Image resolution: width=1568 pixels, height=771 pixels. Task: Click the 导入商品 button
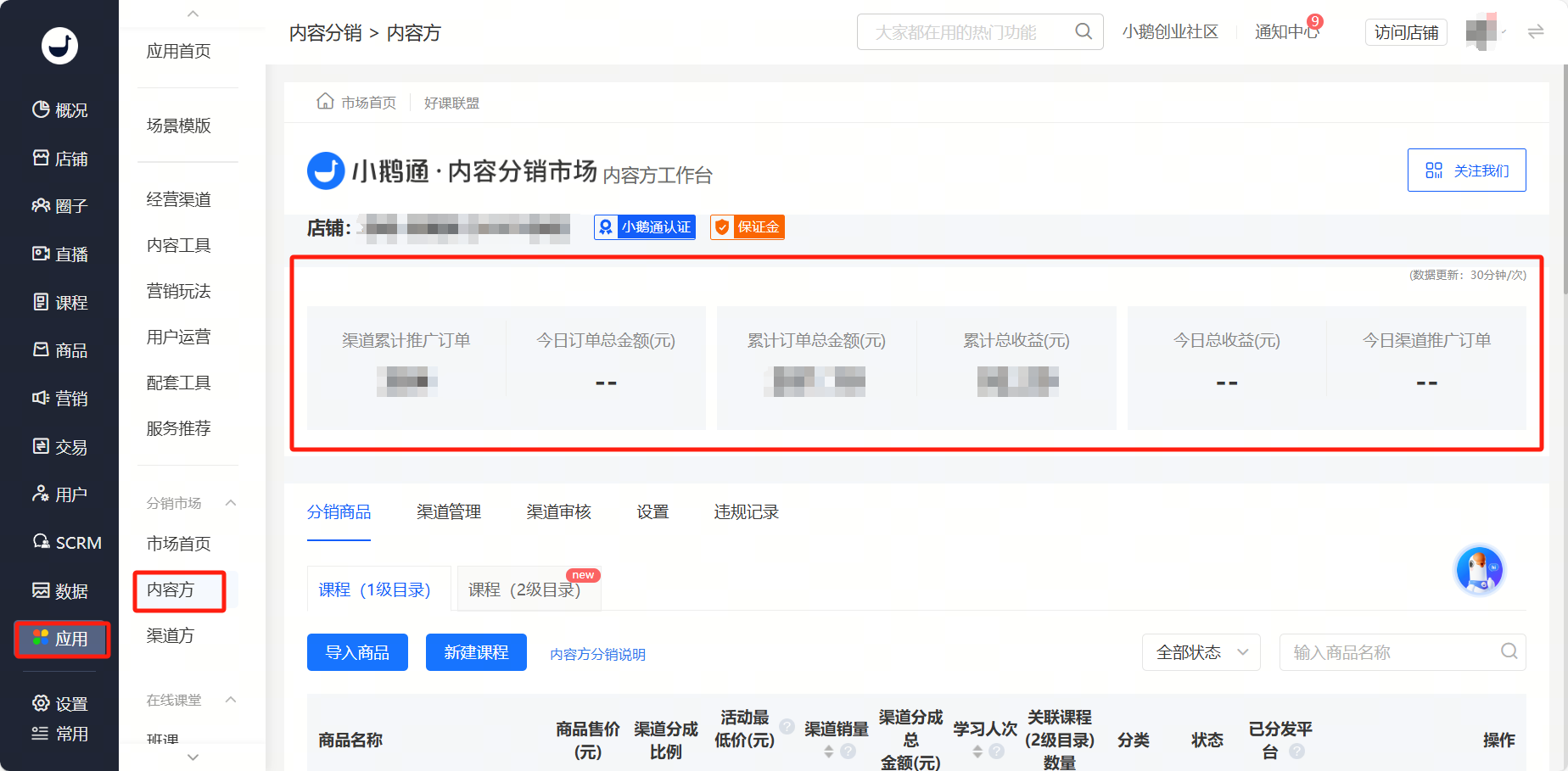pos(357,652)
